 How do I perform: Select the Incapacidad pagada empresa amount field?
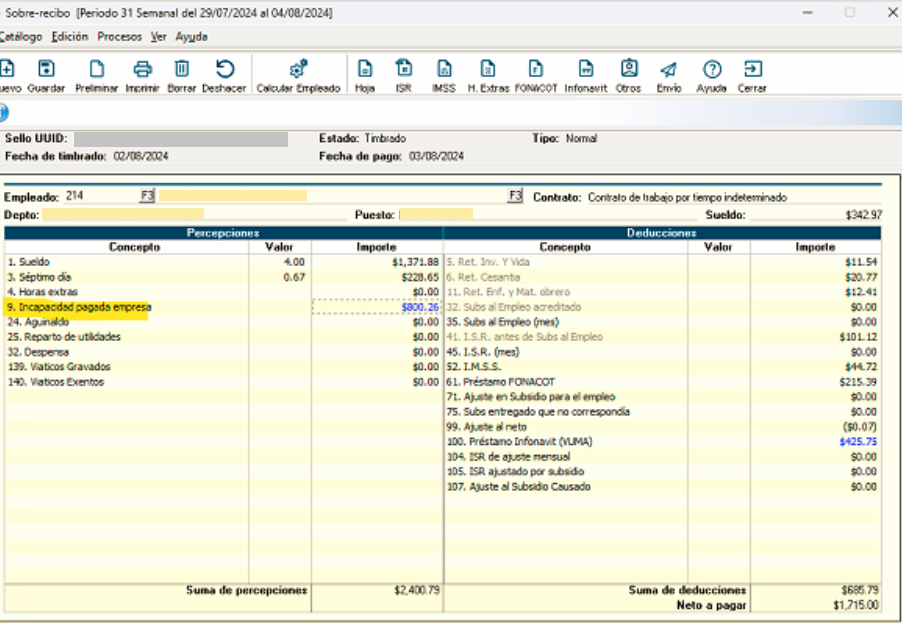point(376,307)
